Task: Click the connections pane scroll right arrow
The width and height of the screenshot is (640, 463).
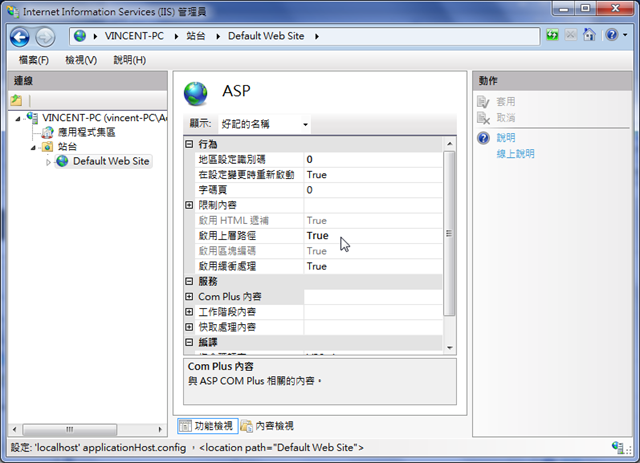Action: 160,430
